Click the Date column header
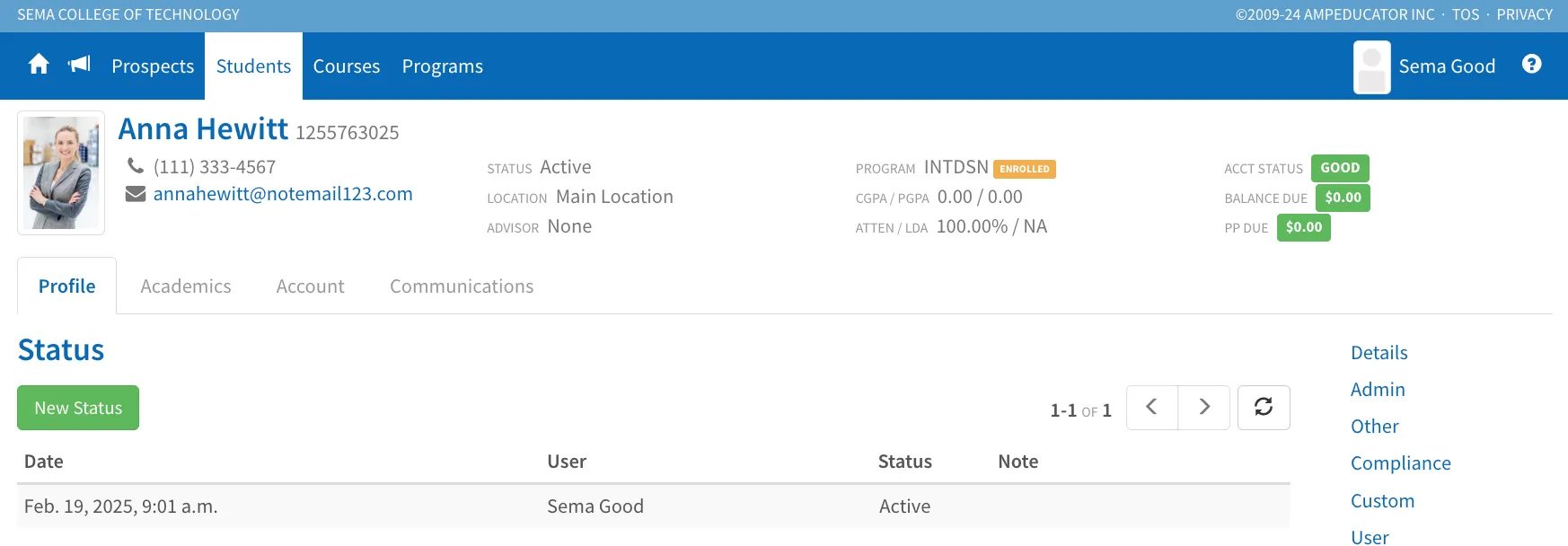 point(44,462)
